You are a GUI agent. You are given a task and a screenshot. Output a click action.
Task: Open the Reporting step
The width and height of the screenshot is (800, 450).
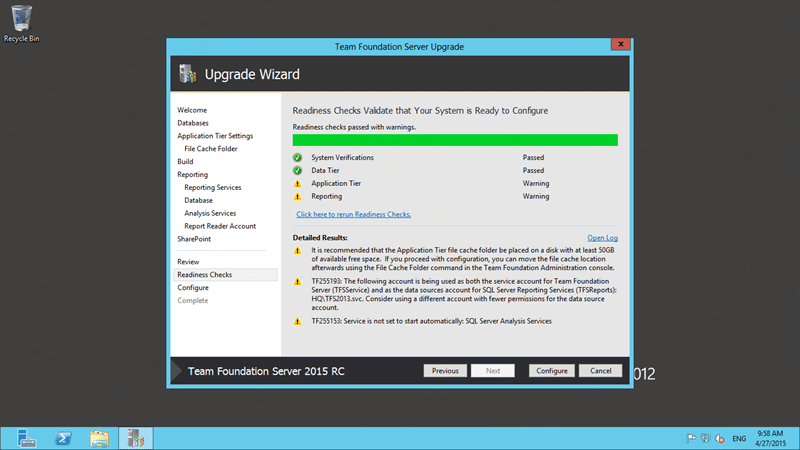(192, 174)
